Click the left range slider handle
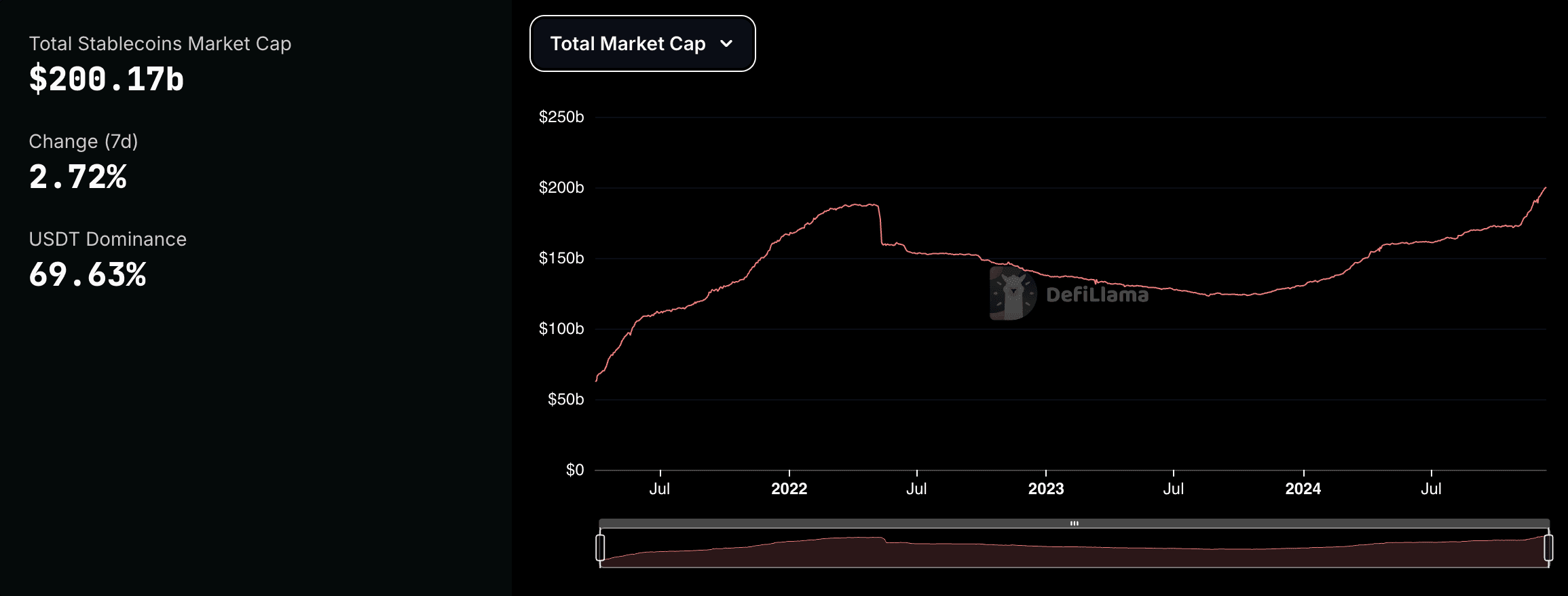1568x596 pixels. [600, 548]
